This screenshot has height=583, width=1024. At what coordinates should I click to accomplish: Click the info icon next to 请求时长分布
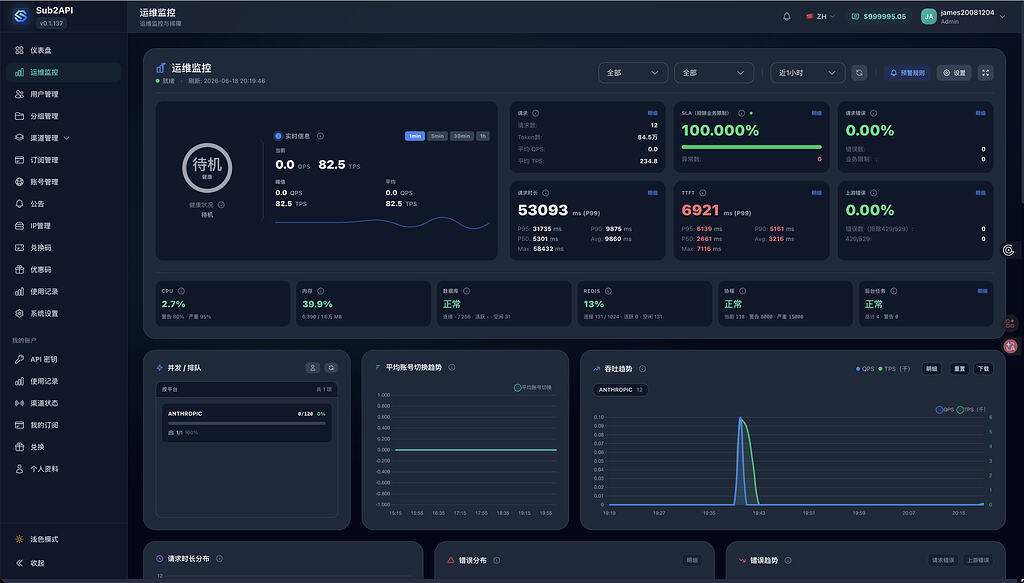pos(219,559)
